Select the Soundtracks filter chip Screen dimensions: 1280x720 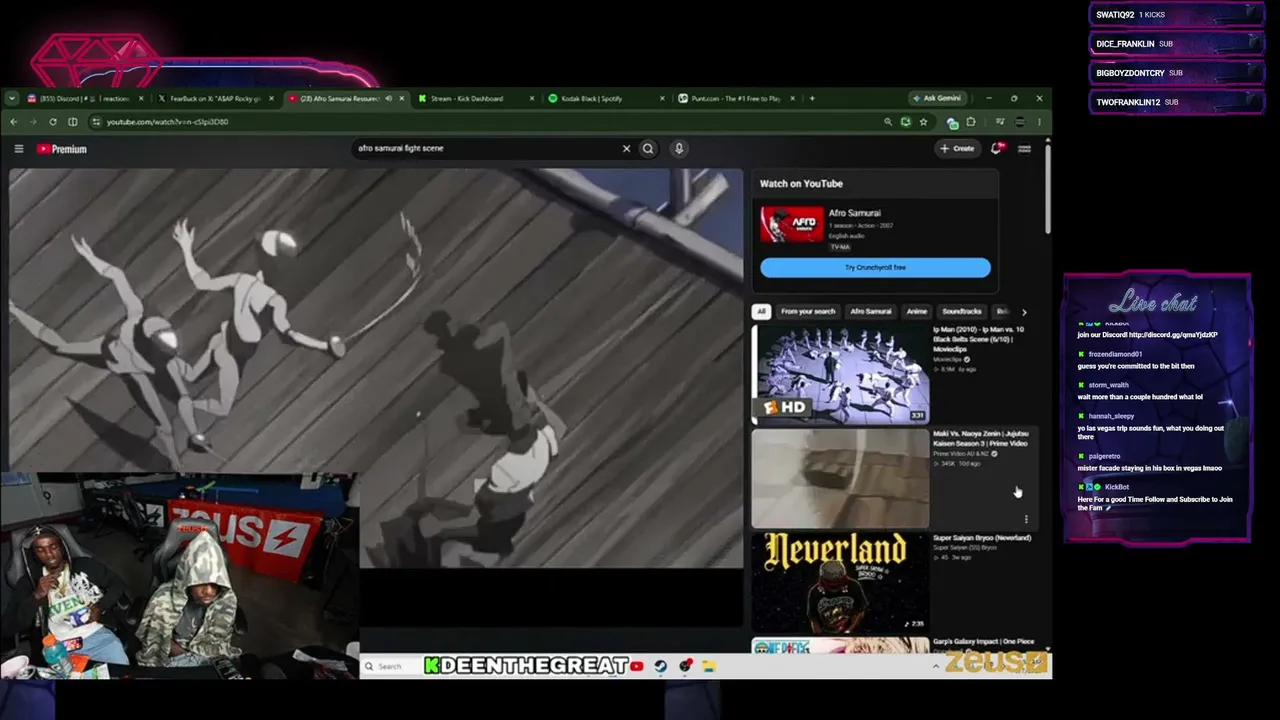(962, 311)
